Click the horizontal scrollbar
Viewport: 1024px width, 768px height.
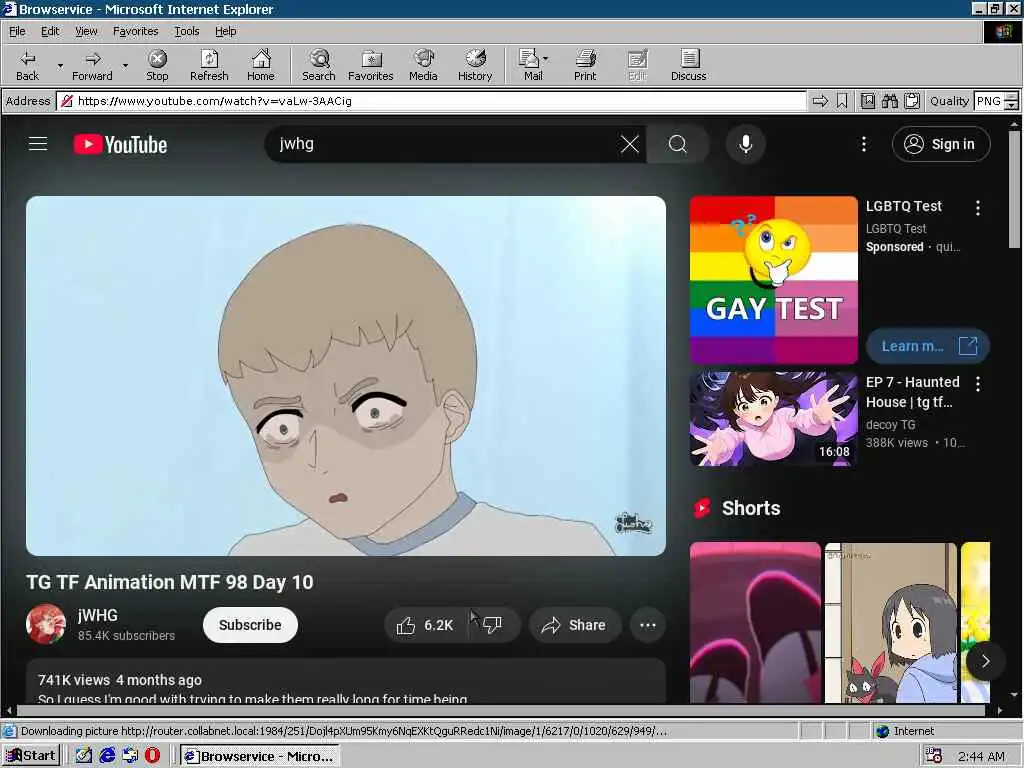pyautogui.click(x=500, y=711)
